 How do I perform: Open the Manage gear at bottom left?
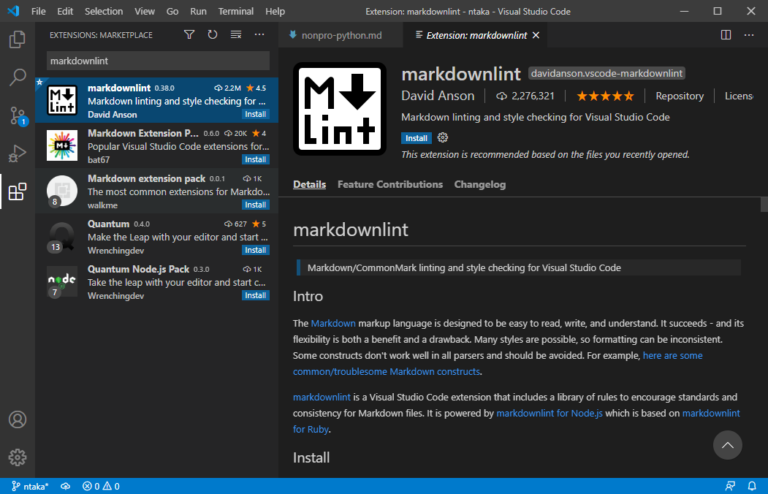[x=17, y=457]
